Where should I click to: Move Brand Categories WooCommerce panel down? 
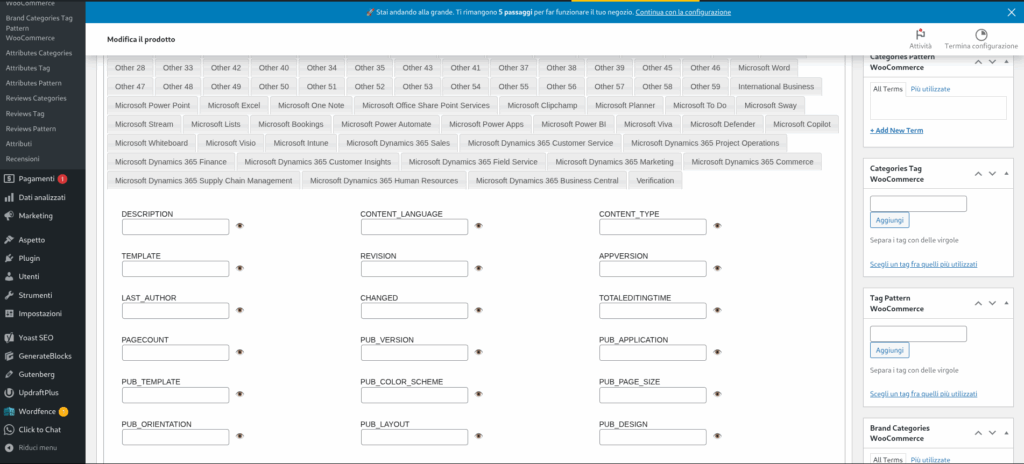point(992,433)
